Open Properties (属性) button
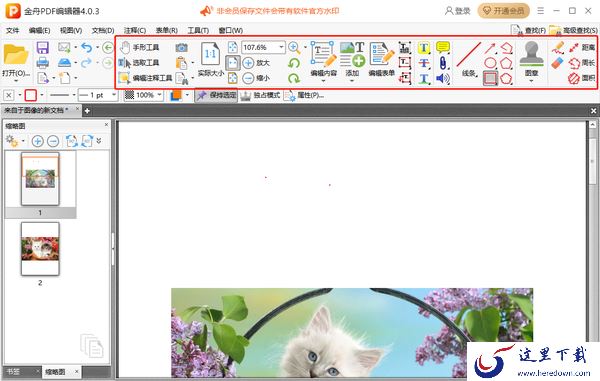 [304, 95]
